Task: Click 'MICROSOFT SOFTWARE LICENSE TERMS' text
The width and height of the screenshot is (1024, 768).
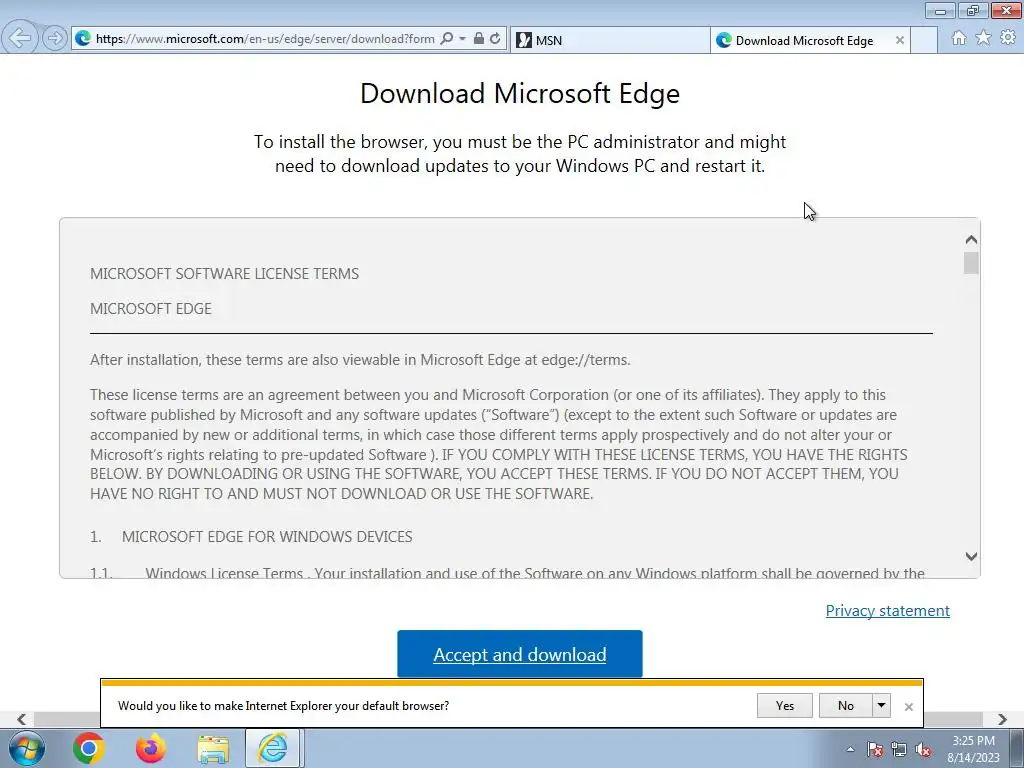Action: click(x=225, y=274)
